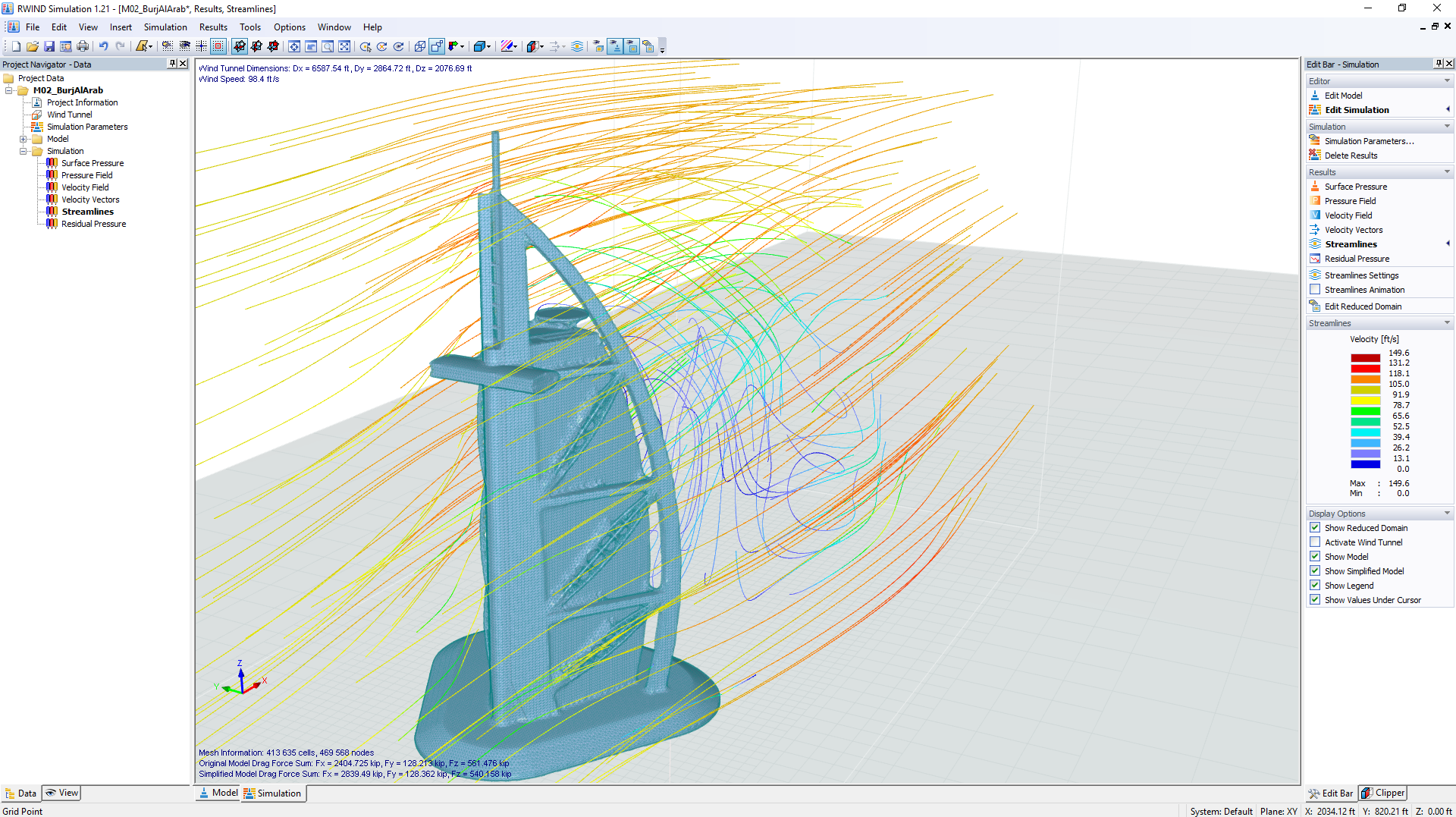Collapse the Results section in Edit Bar
Image resolution: width=1456 pixels, height=817 pixels.
coord(1447,171)
